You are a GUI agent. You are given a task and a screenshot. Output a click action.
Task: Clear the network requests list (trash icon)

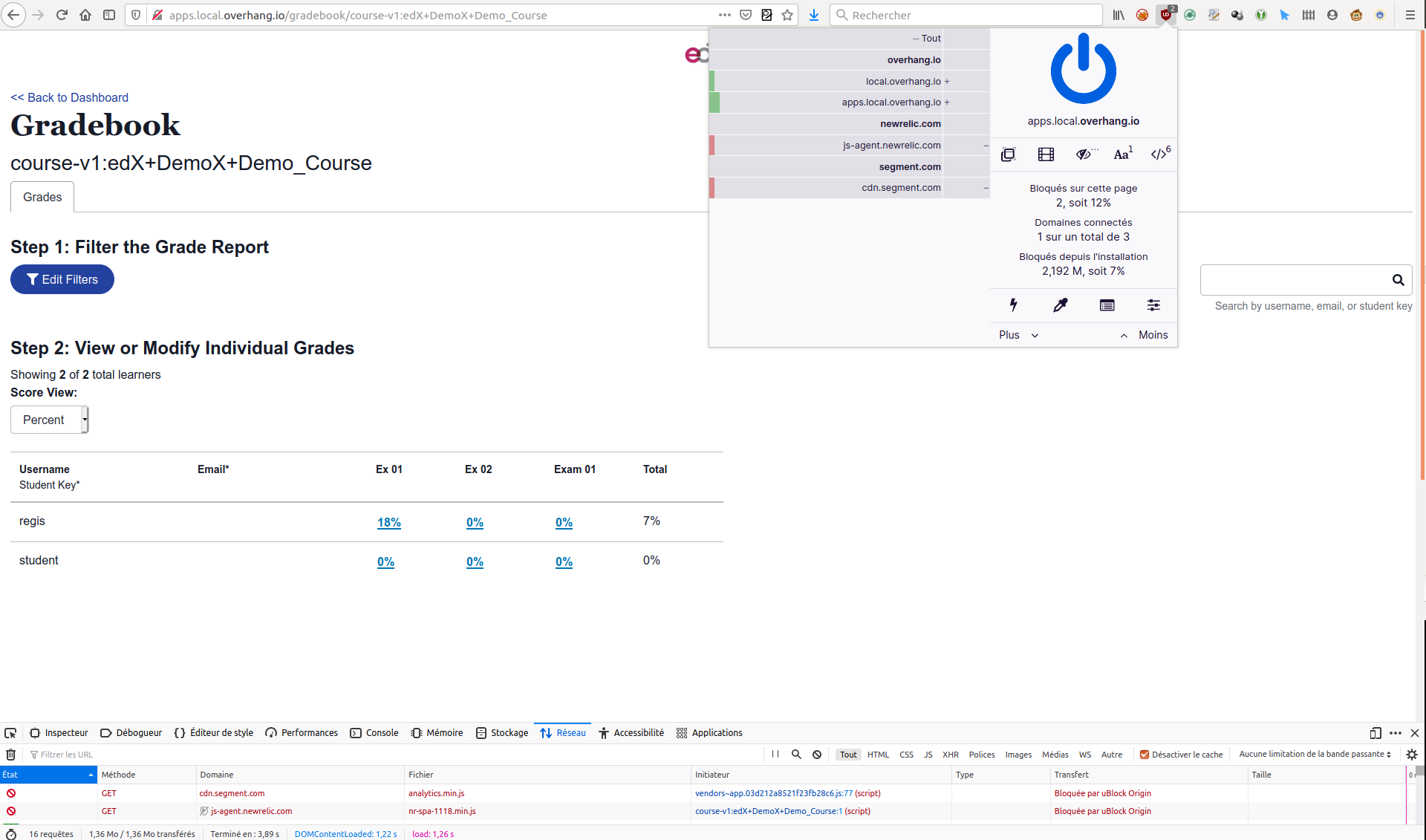tap(11, 755)
